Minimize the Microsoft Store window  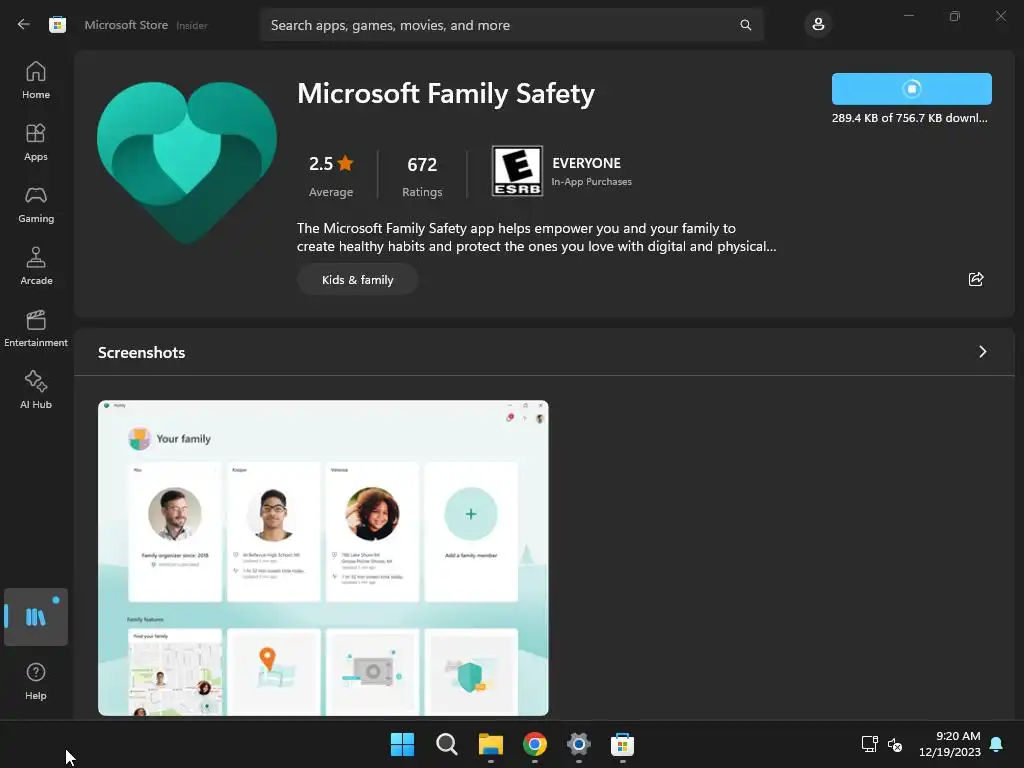click(x=908, y=16)
